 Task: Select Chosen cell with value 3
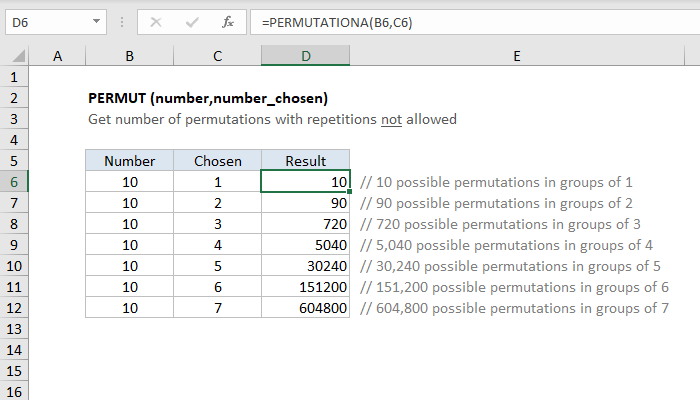click(x=217, y=224)
